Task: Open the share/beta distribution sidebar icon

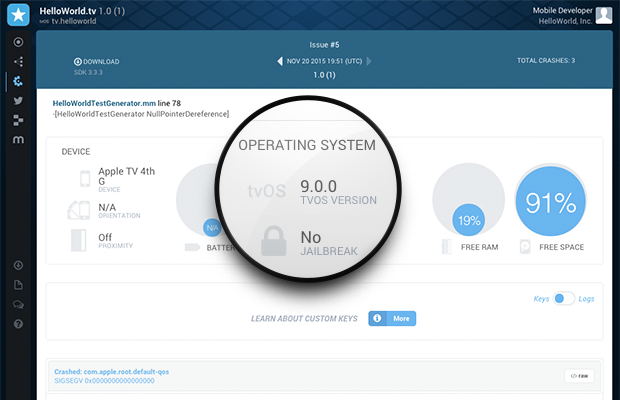Action: pos(18,62)
